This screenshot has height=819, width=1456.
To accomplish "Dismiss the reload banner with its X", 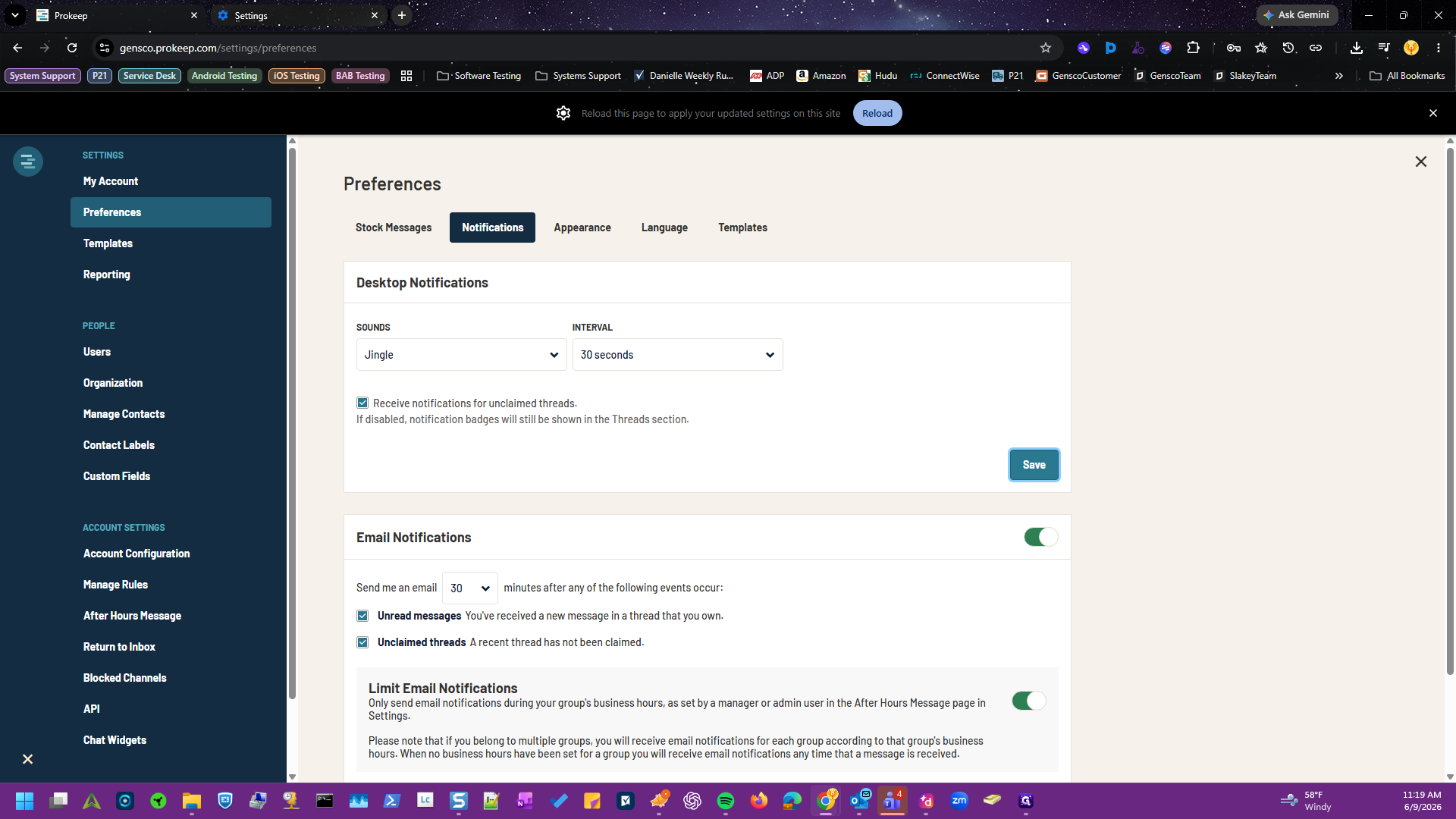I will 1433,113.
